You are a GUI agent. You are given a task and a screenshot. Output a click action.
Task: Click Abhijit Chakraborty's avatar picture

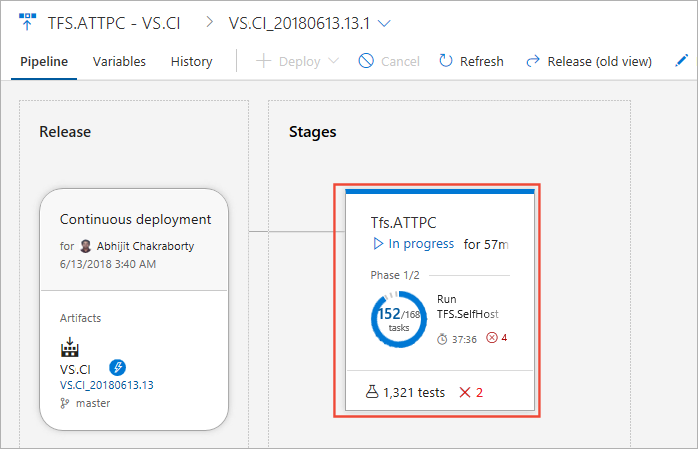pyautogui.click(x=86, y=246)
